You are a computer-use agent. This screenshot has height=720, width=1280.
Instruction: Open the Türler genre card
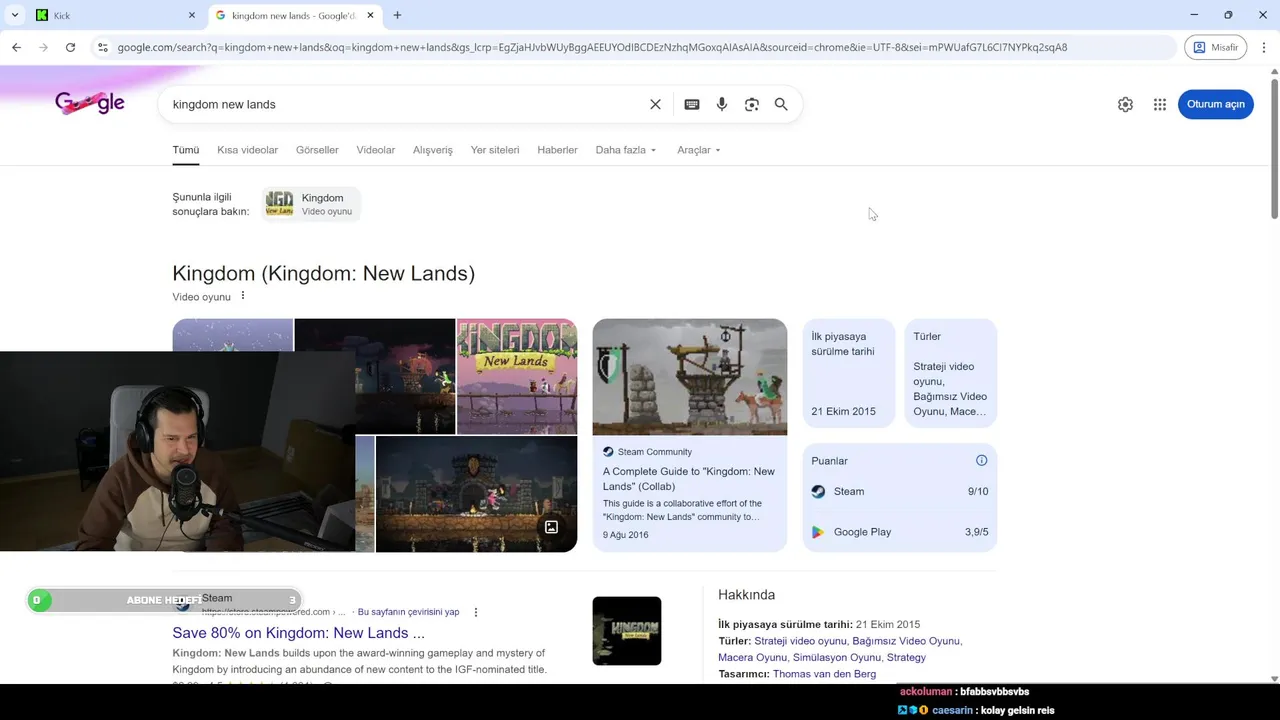point(951,373)
